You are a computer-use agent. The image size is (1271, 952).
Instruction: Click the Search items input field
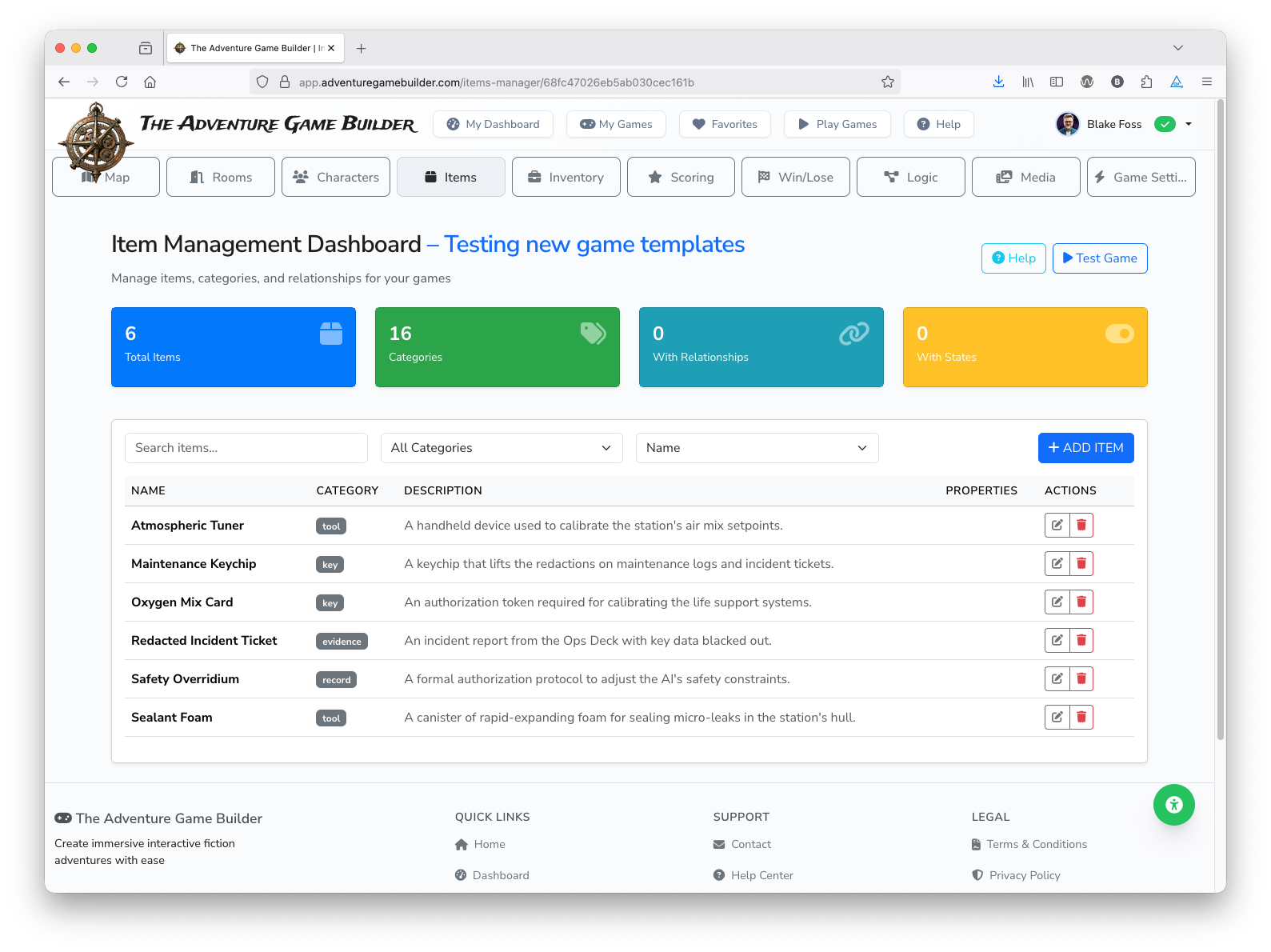[x=246, y=448]
